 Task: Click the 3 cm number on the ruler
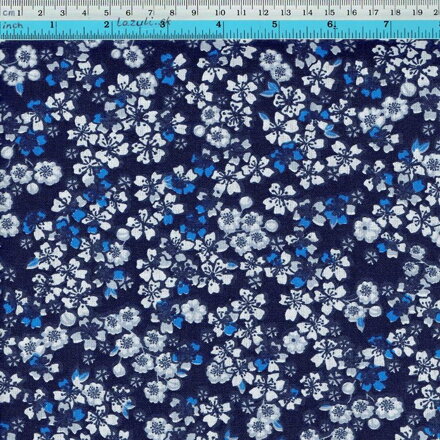63,13
